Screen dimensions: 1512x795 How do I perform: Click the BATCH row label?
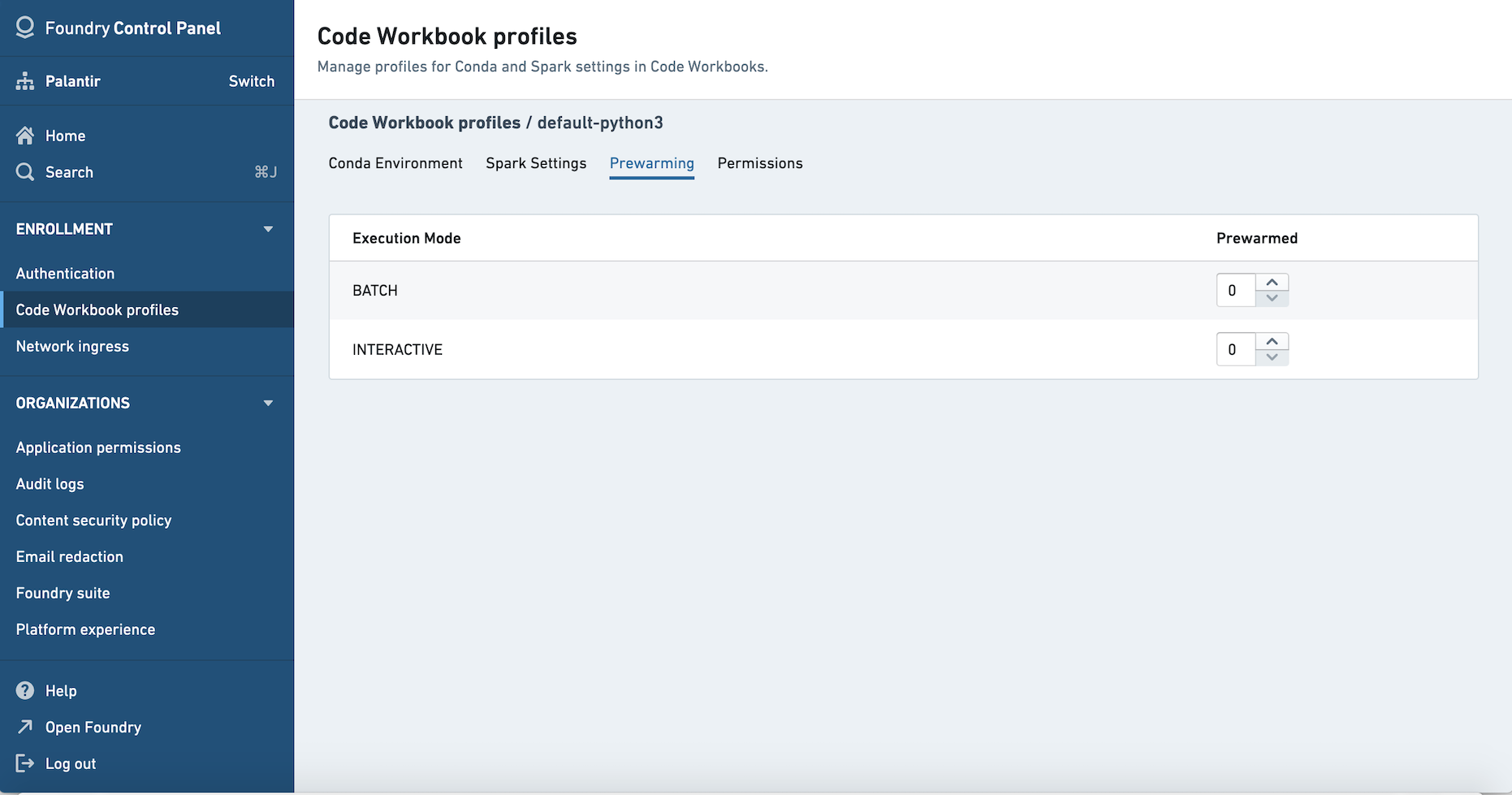pos(375,291)
